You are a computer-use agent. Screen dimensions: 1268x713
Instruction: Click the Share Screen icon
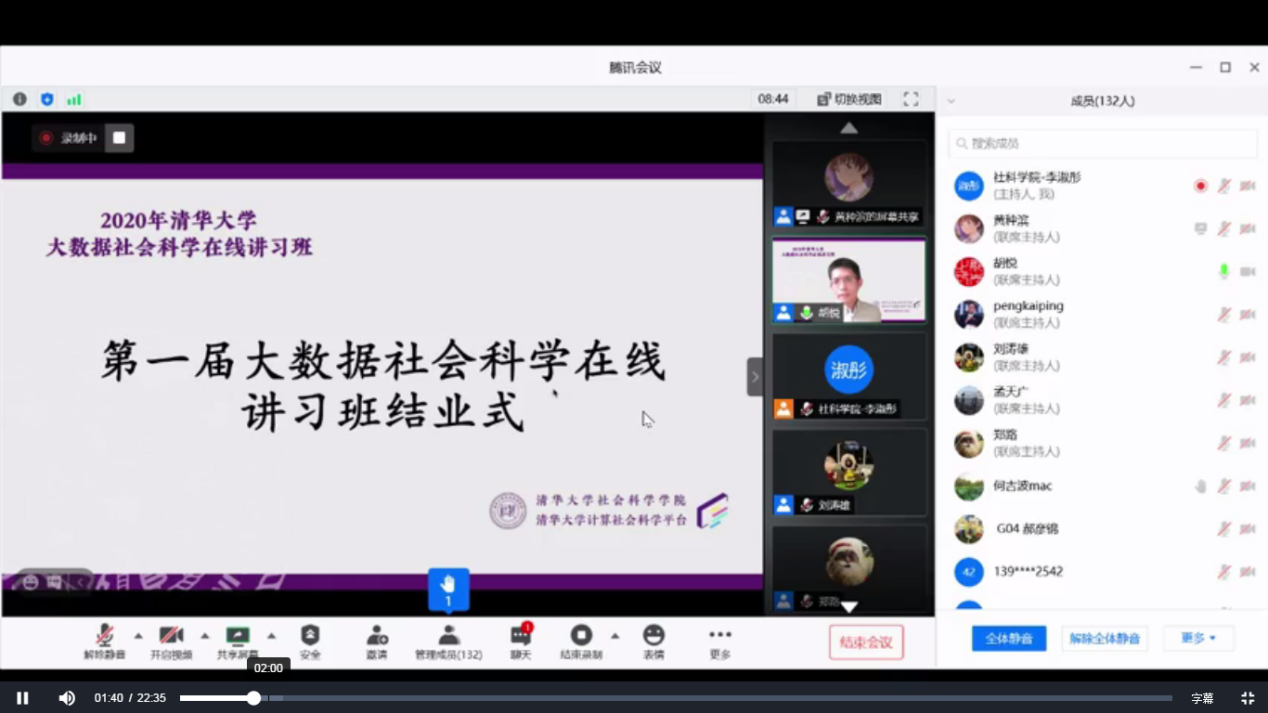pos(237,637)
